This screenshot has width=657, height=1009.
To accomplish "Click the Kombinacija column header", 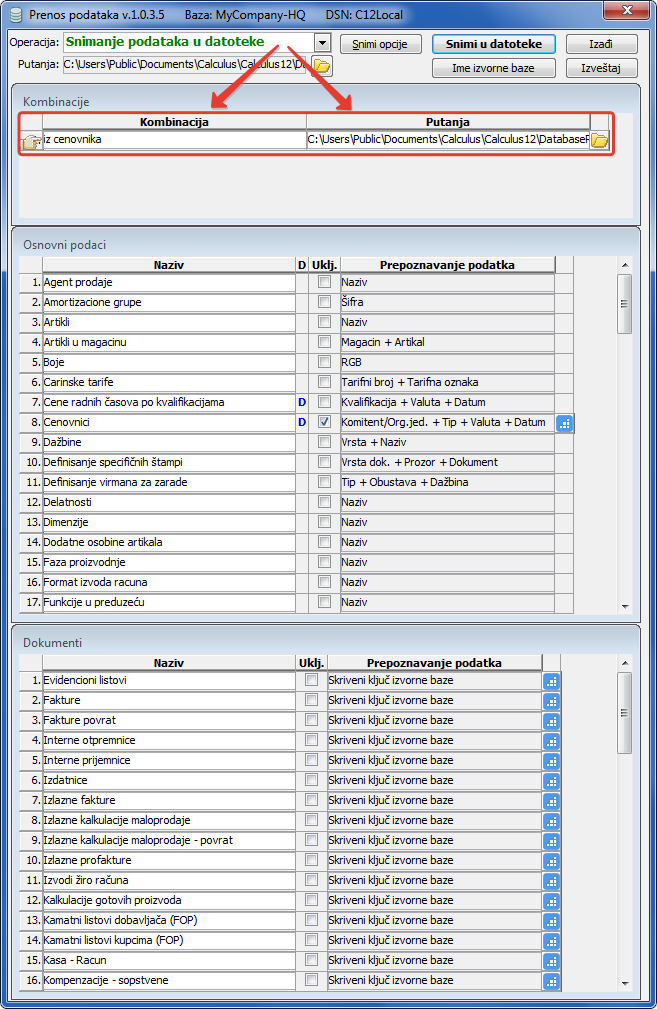I will click(174, 122).
